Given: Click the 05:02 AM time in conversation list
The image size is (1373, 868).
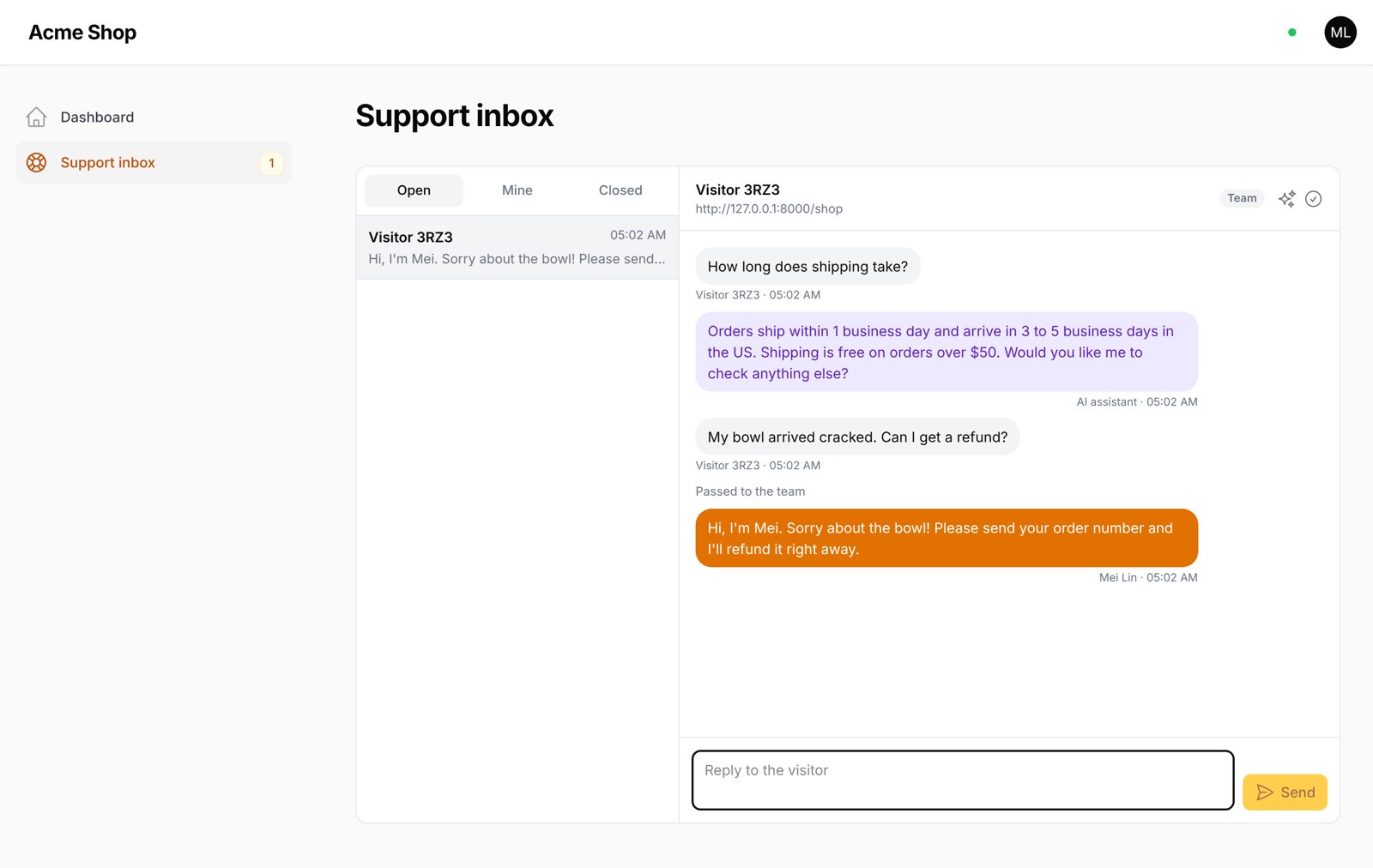Looking at the screenshot, I should (638, 235).
